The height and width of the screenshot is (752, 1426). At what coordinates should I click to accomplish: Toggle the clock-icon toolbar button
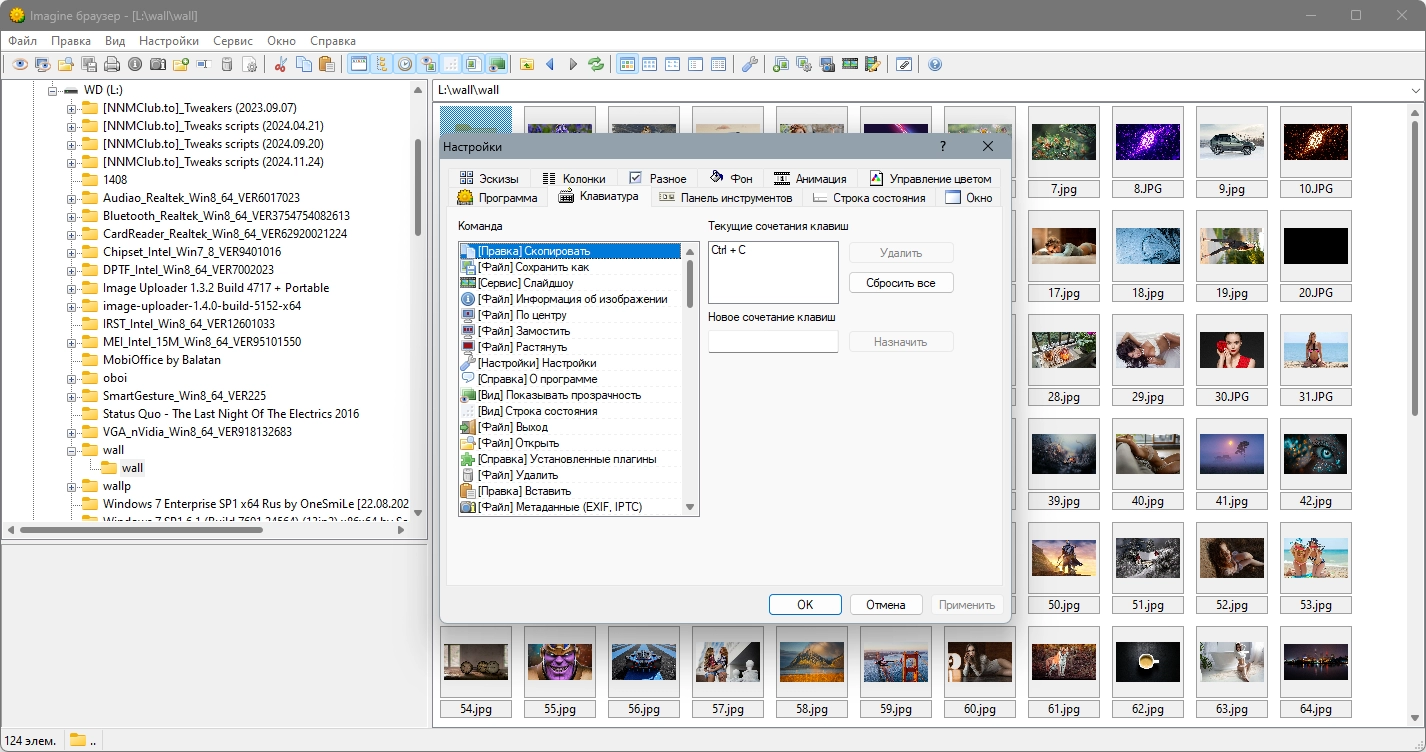pos(405,65)
